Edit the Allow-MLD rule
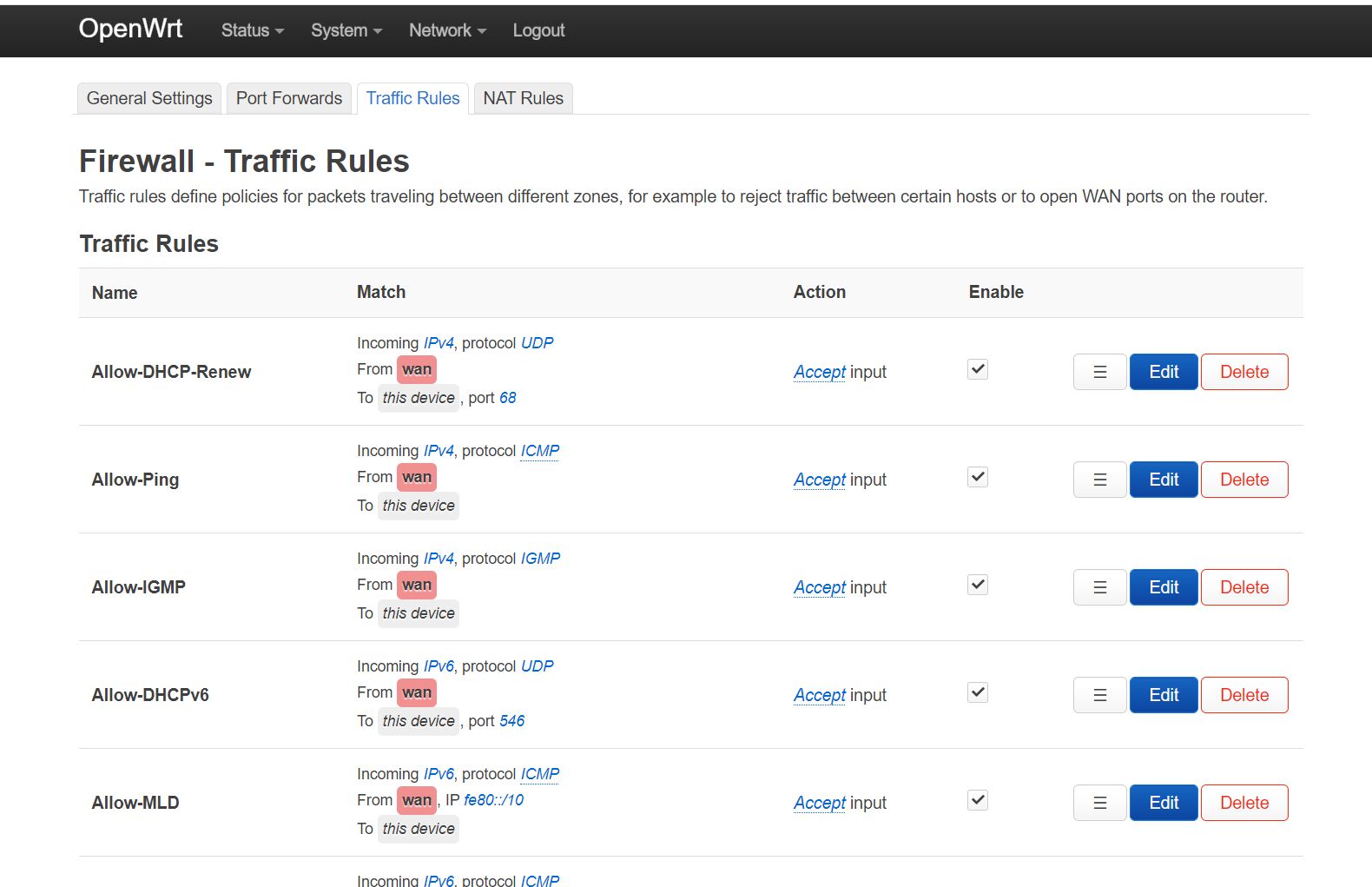 pyautogui.click(x=1164, y=803)
